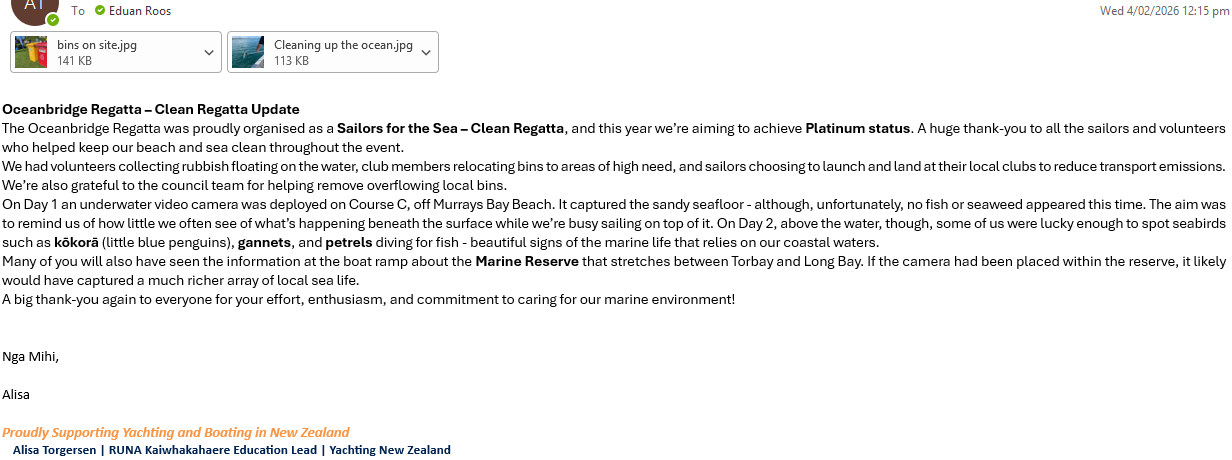The image size is (1232, 460).
Task: Expand dropdown arrow for bins on site.jpg
Action: tap(209, 52)
